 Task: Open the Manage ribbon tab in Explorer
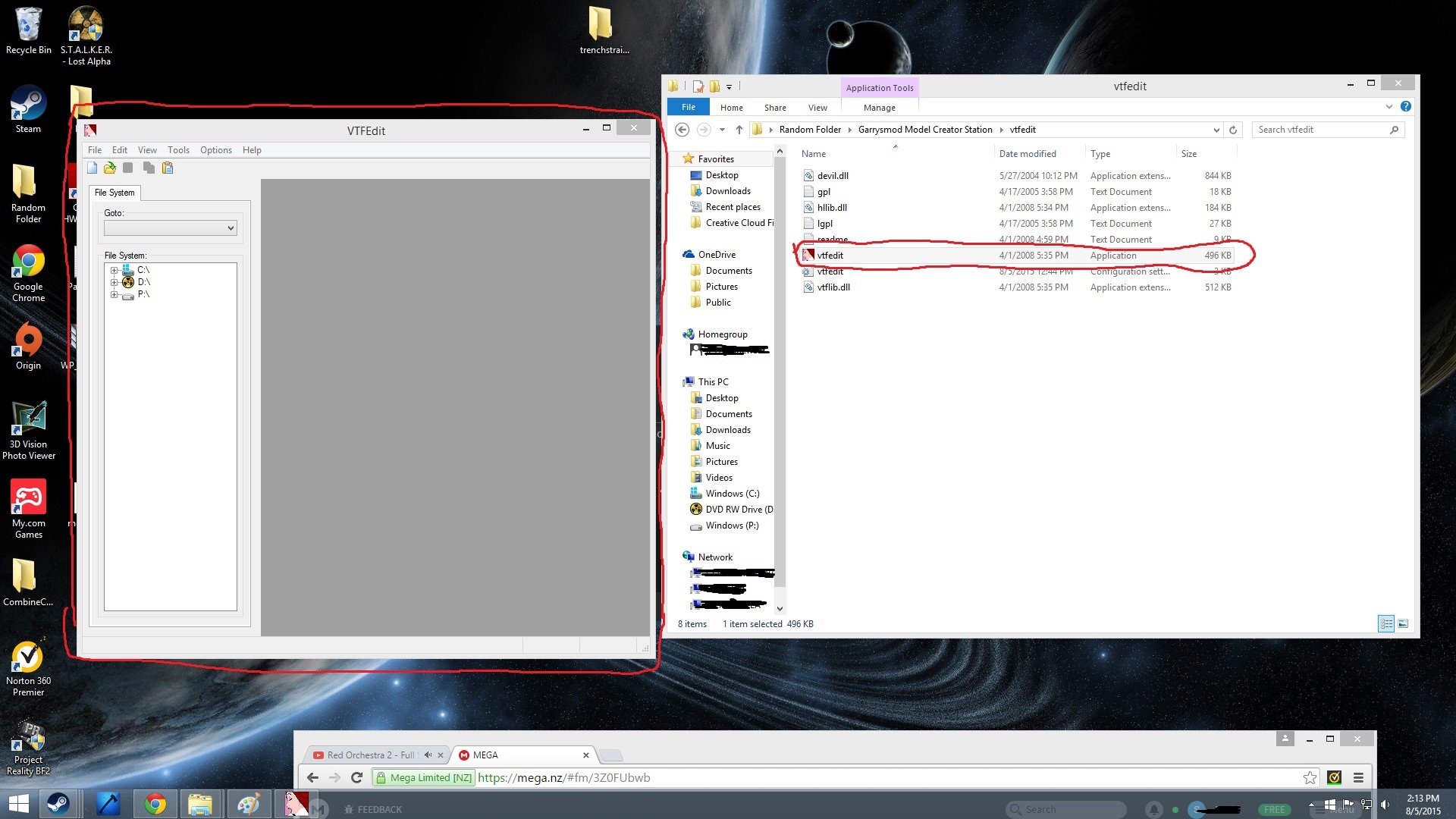point(879,108)
